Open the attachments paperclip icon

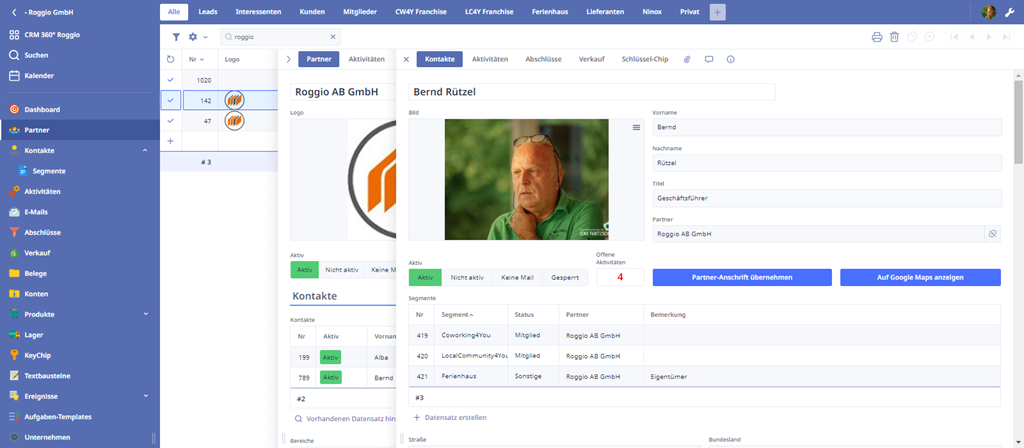[687, 60]
